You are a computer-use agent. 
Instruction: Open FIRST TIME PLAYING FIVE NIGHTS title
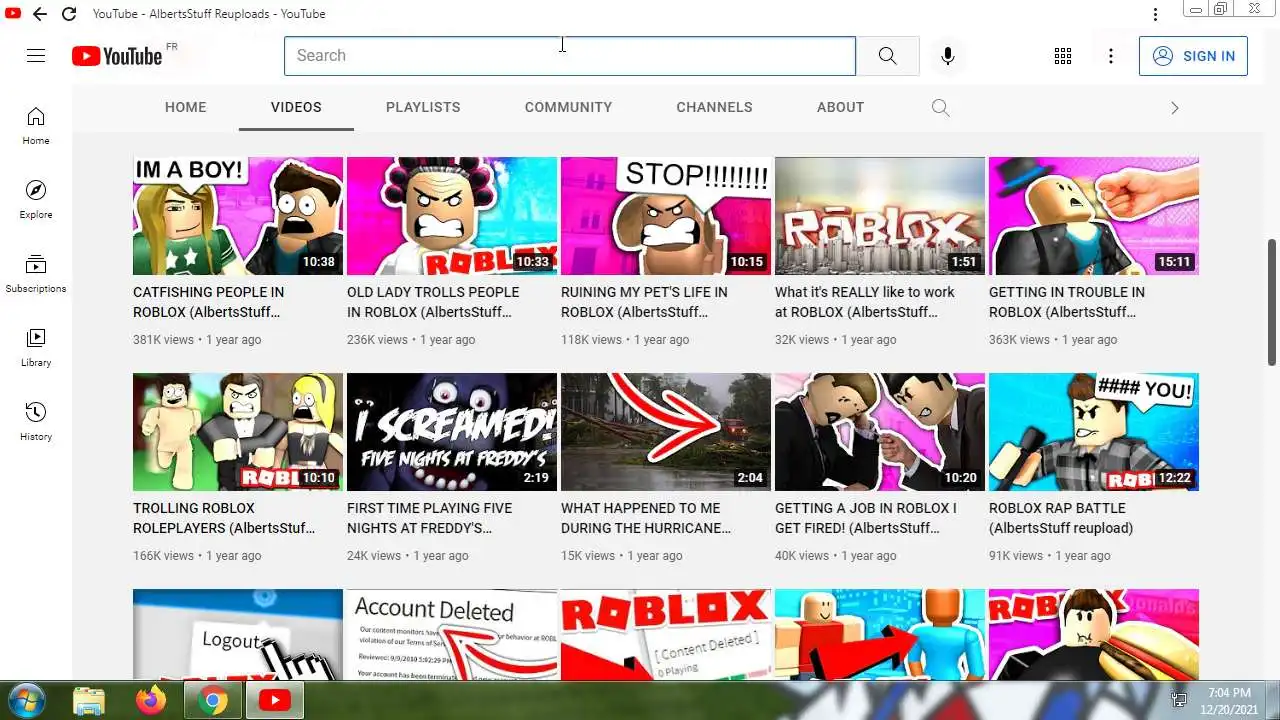pyautogui.click(x=429, y=518)
